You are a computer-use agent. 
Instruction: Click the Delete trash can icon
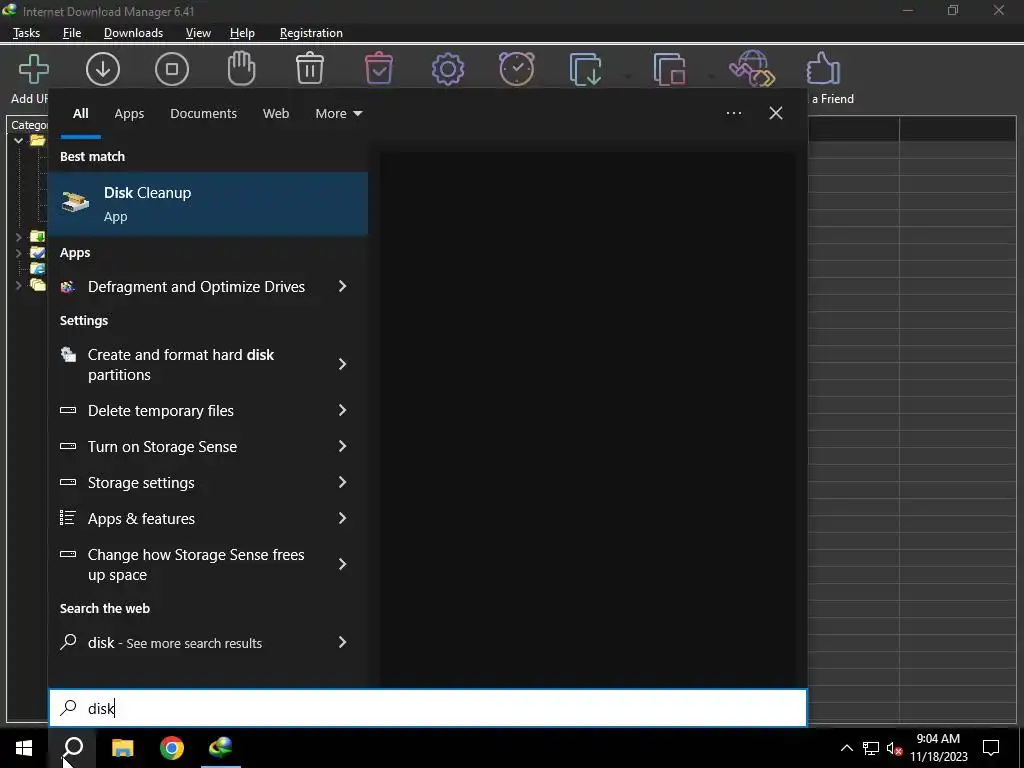(310, 69)
